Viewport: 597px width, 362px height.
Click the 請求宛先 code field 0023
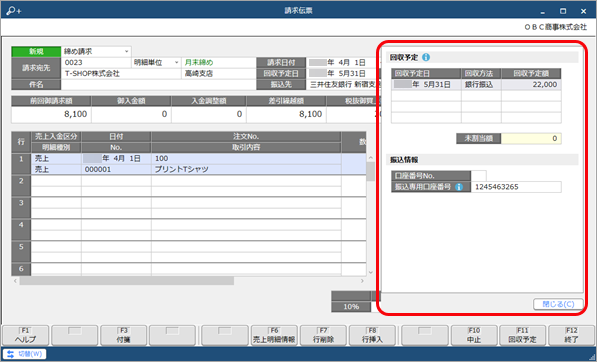[x=96, y=62]
